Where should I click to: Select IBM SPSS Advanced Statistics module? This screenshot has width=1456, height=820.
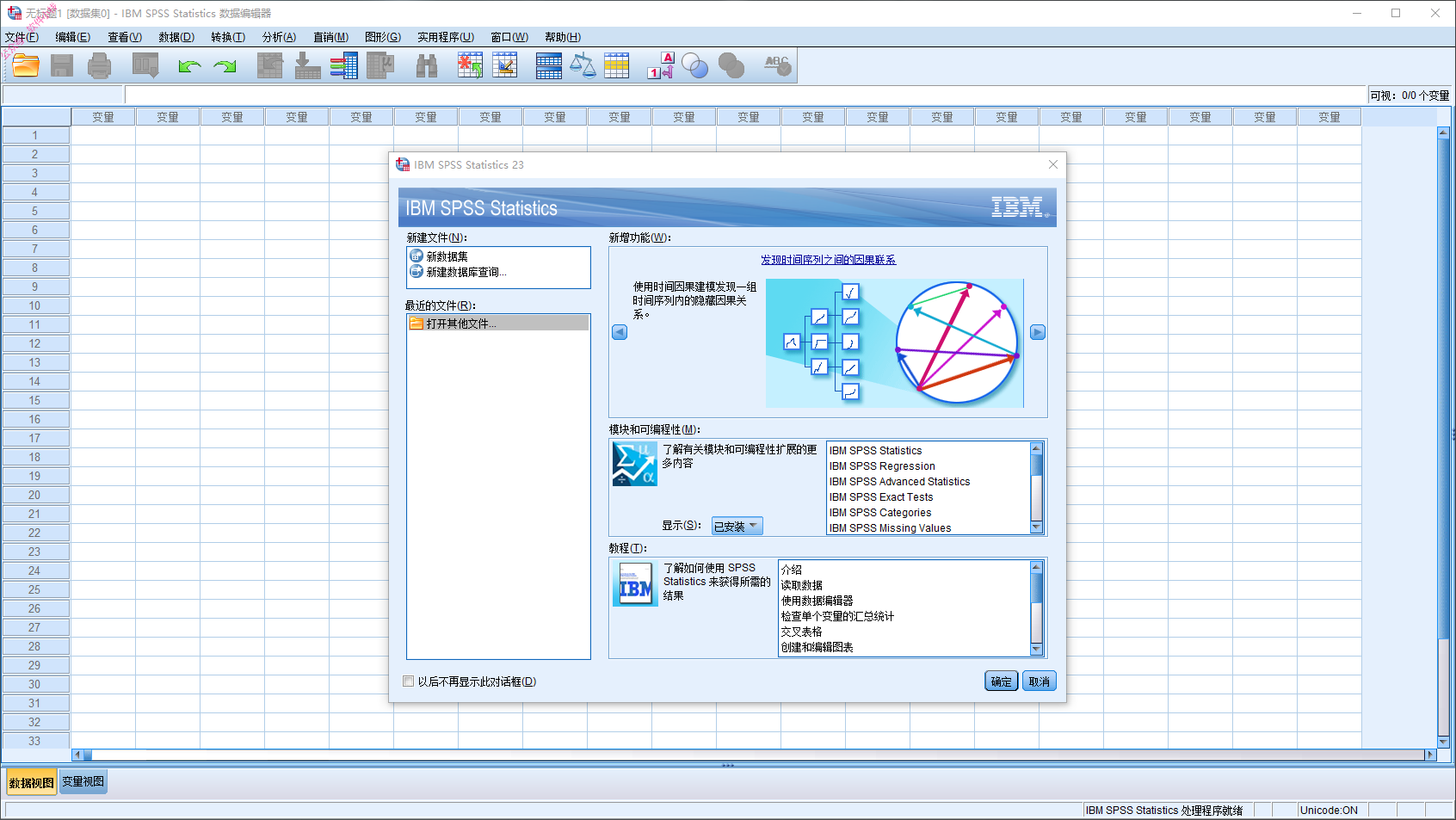[899, 482]
